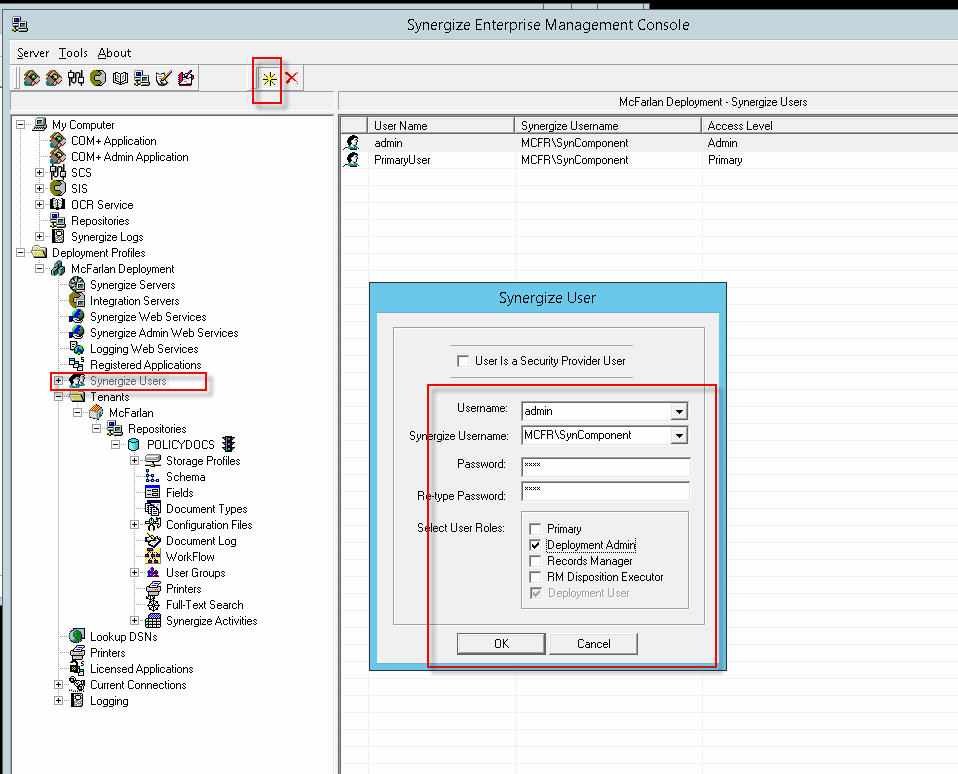Click the notepad-with-pencil toolbar icon
The width and height of the screenshot is (958, 774).
[186, 78]
